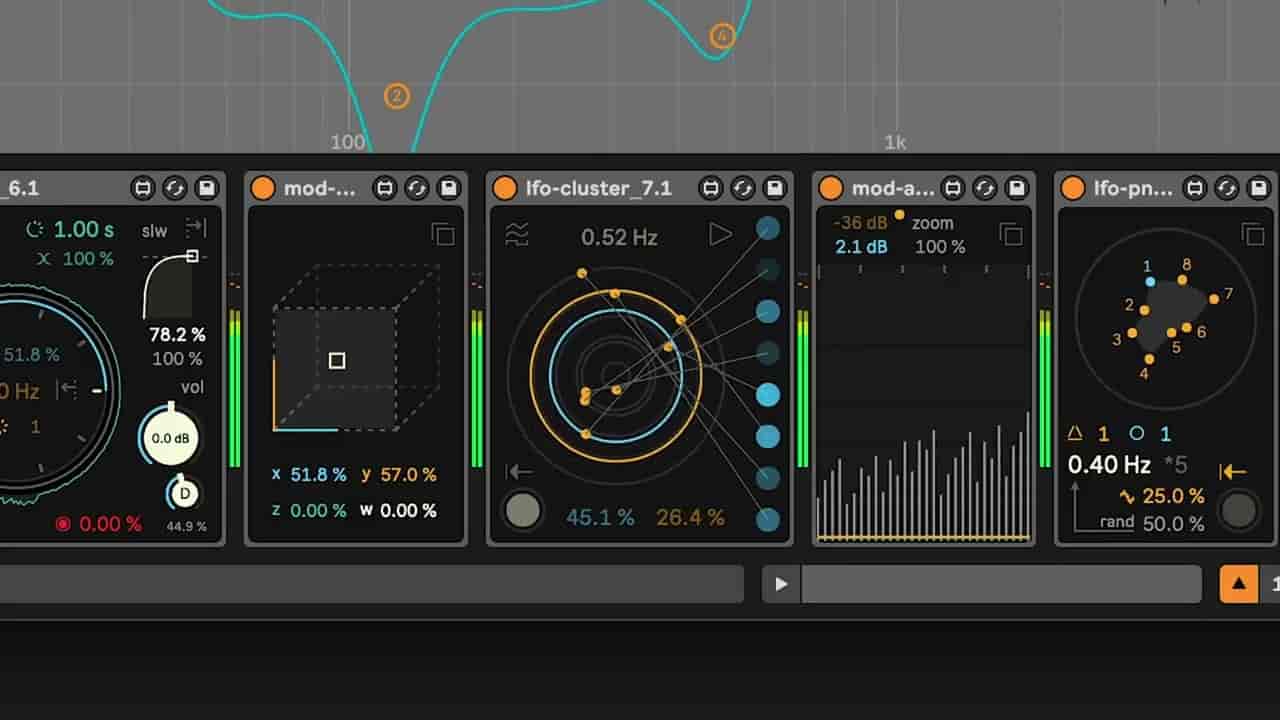Click the 1.00 s time value
The image size is (1280, 720).
pyautogui.click(x=84, y=229)
